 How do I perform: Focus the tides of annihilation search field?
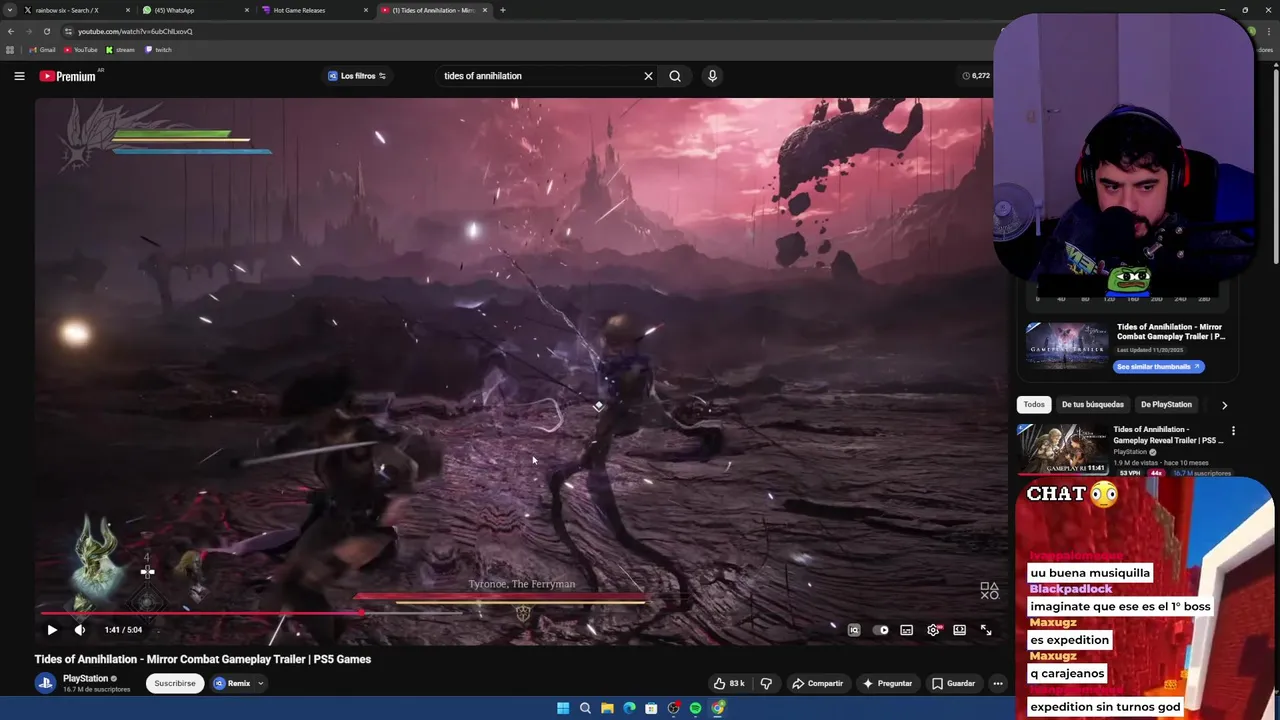point(538,76)
